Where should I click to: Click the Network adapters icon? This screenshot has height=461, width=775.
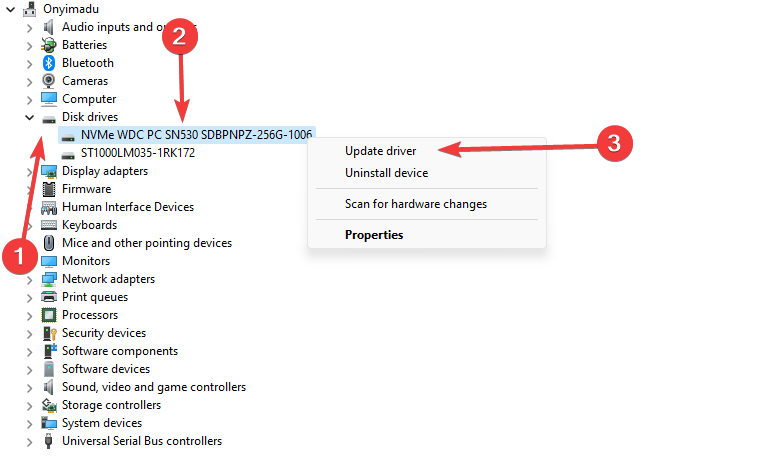pyautogui.click(x=48, y=279)
